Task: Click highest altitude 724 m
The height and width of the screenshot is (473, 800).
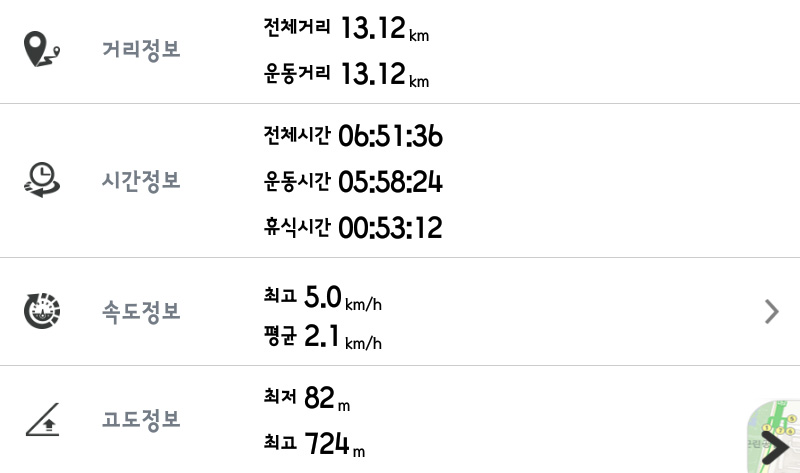Action: coord(335,444)
